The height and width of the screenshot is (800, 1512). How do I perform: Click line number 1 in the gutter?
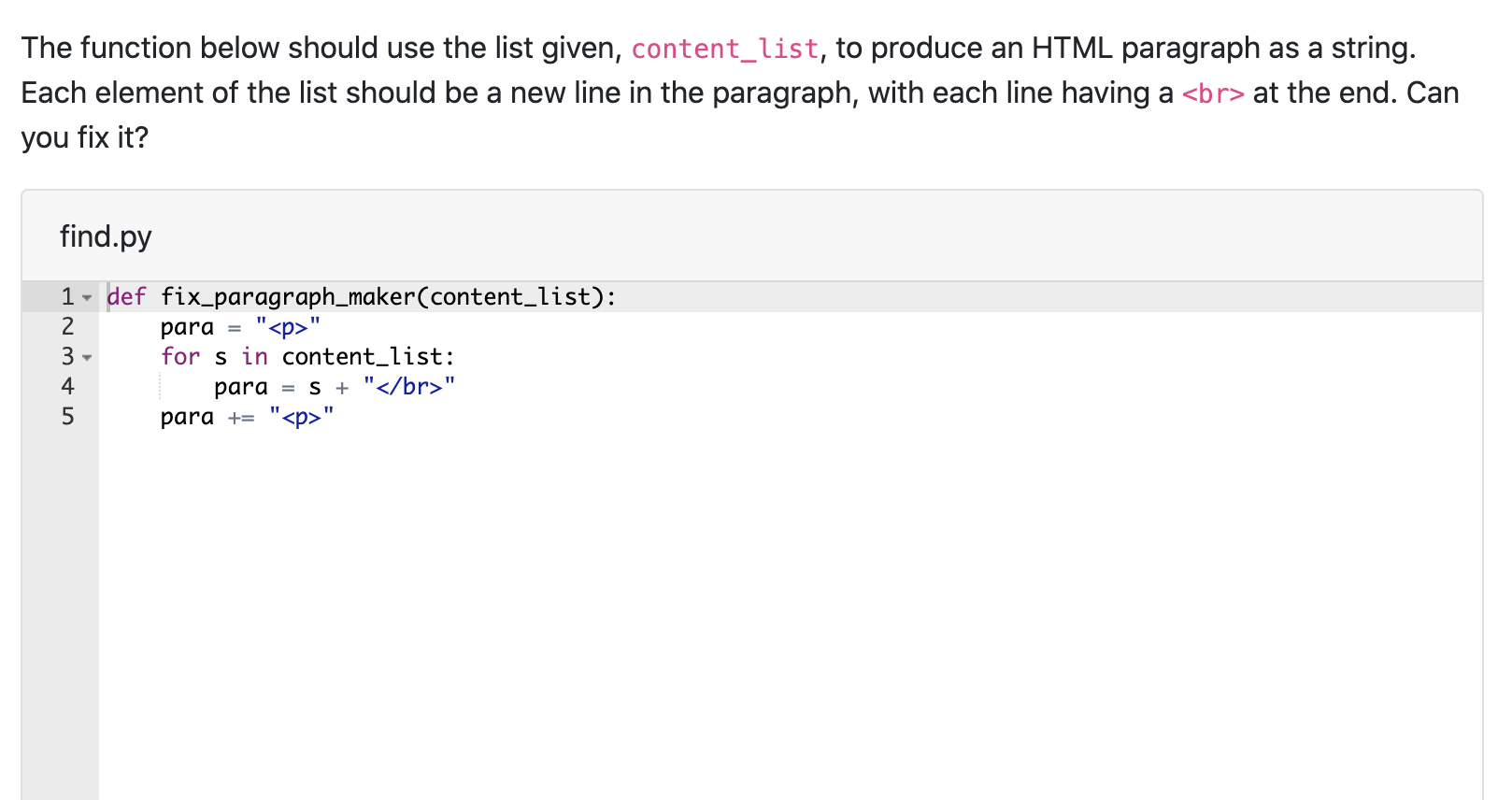point(66,297)
